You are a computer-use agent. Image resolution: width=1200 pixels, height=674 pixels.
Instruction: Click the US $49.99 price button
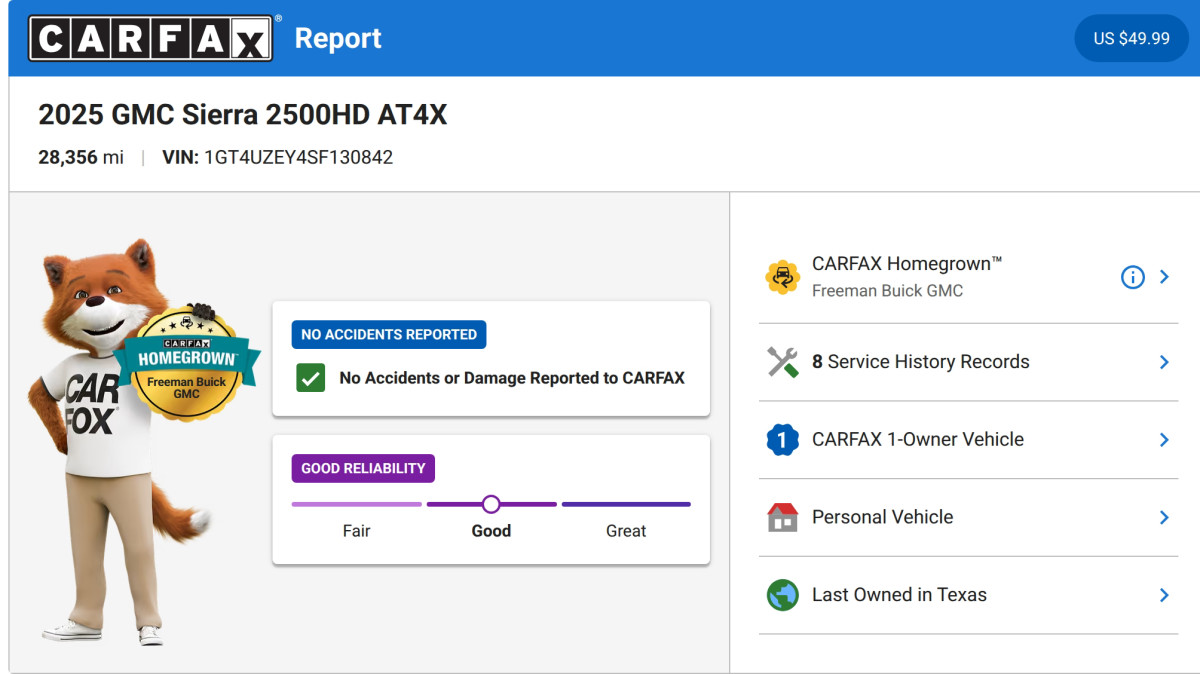[x=1131, y=38]
